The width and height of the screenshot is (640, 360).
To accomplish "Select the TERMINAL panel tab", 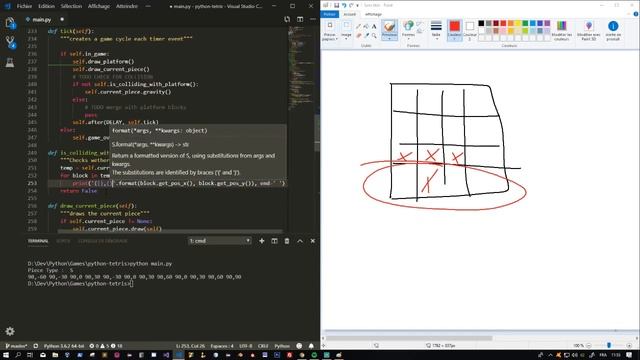I will (x=38, y=241).
